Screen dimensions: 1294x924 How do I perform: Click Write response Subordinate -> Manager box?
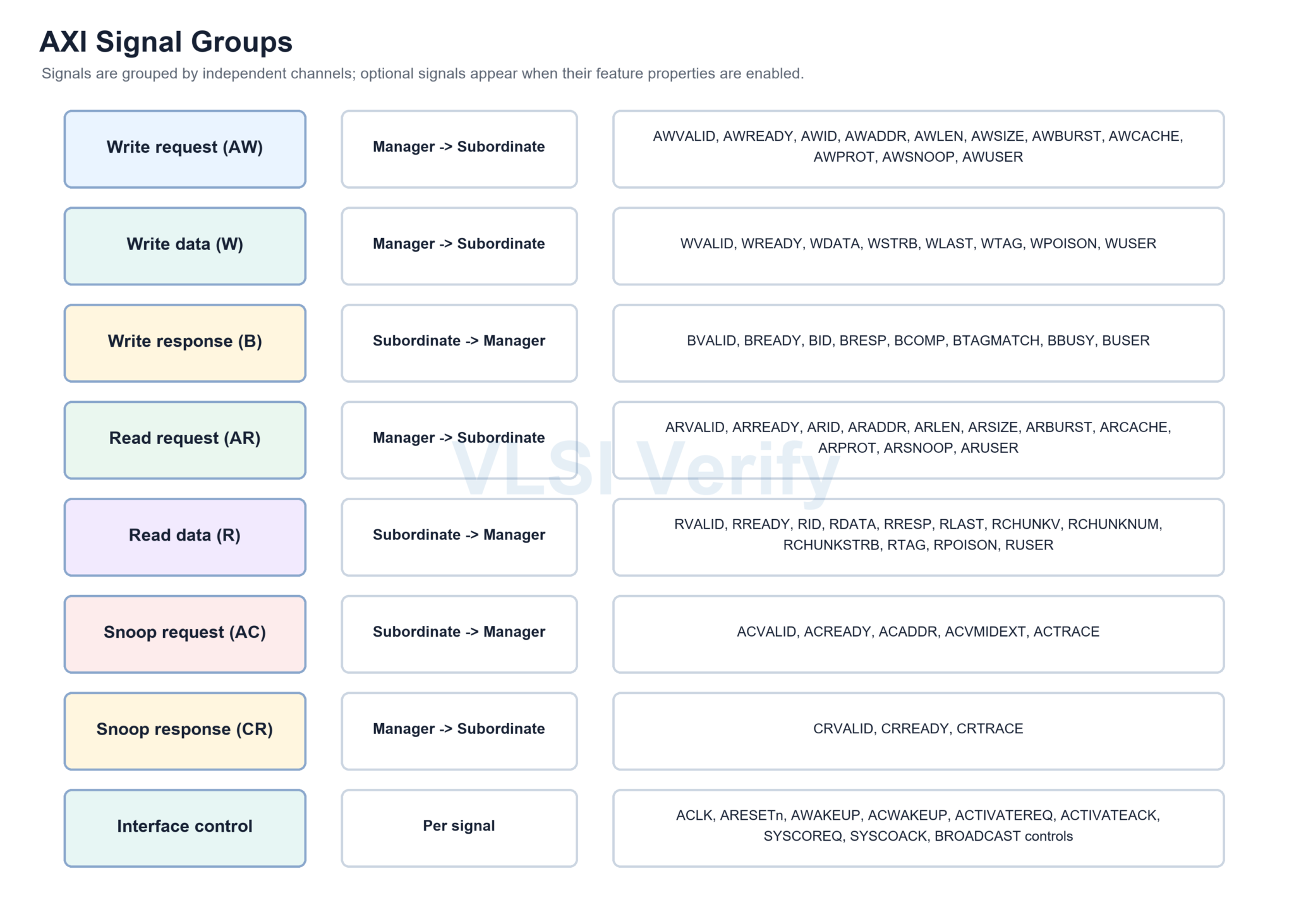(459, 344)
